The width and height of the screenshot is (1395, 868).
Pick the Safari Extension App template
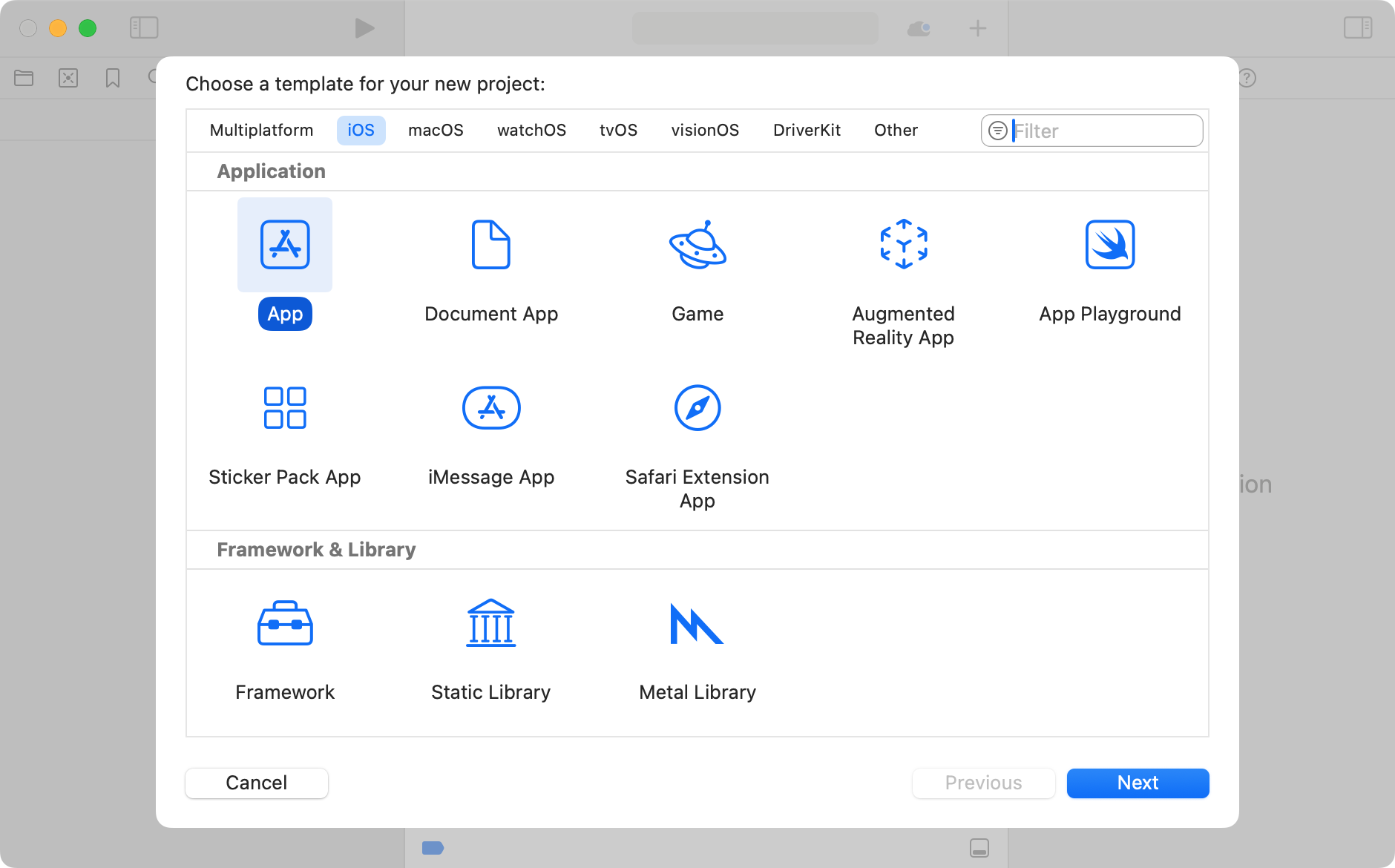tap(697, 408)
